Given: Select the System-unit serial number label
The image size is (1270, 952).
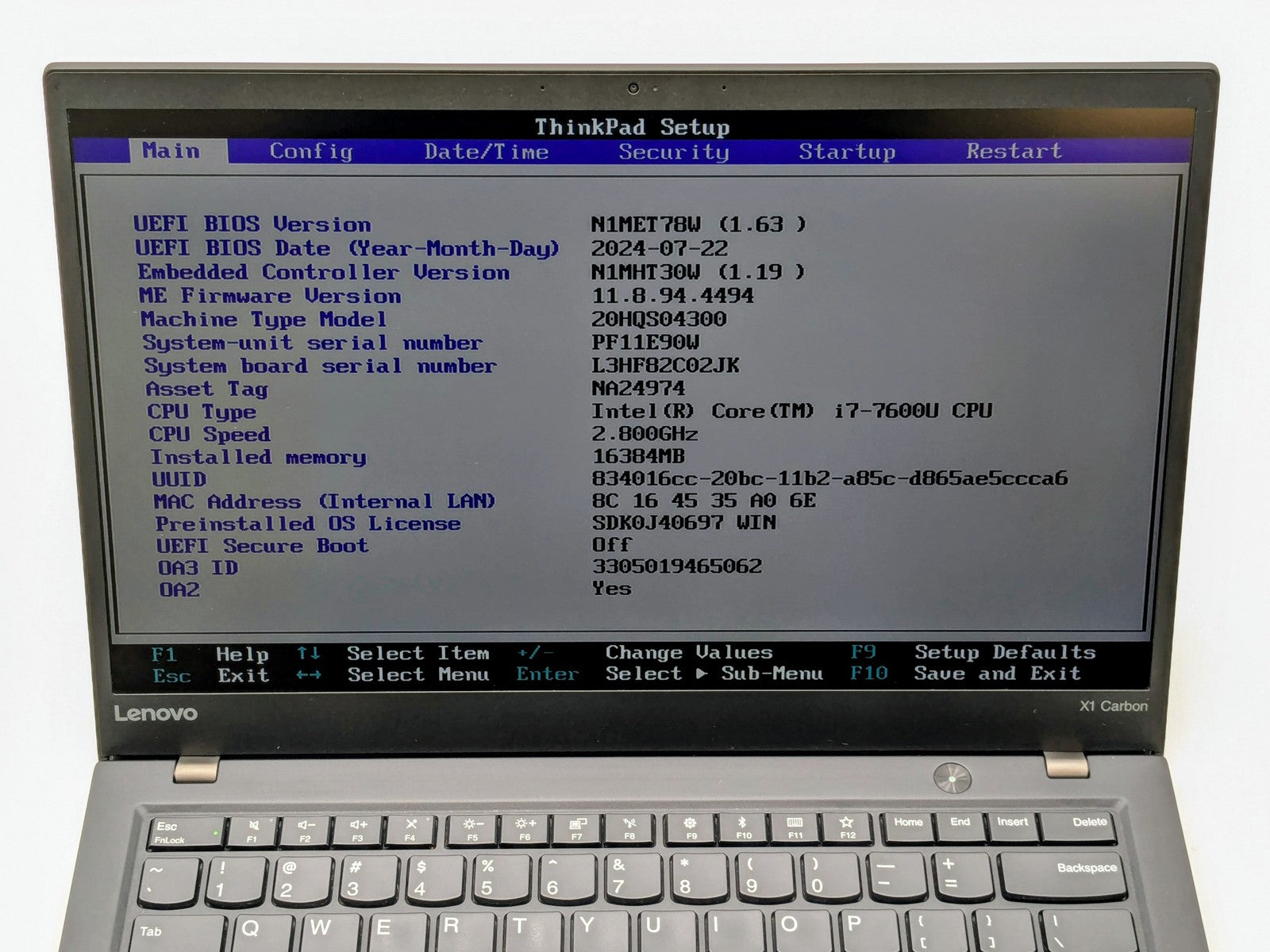Looking at the screenshot, I should pos(313,343).
